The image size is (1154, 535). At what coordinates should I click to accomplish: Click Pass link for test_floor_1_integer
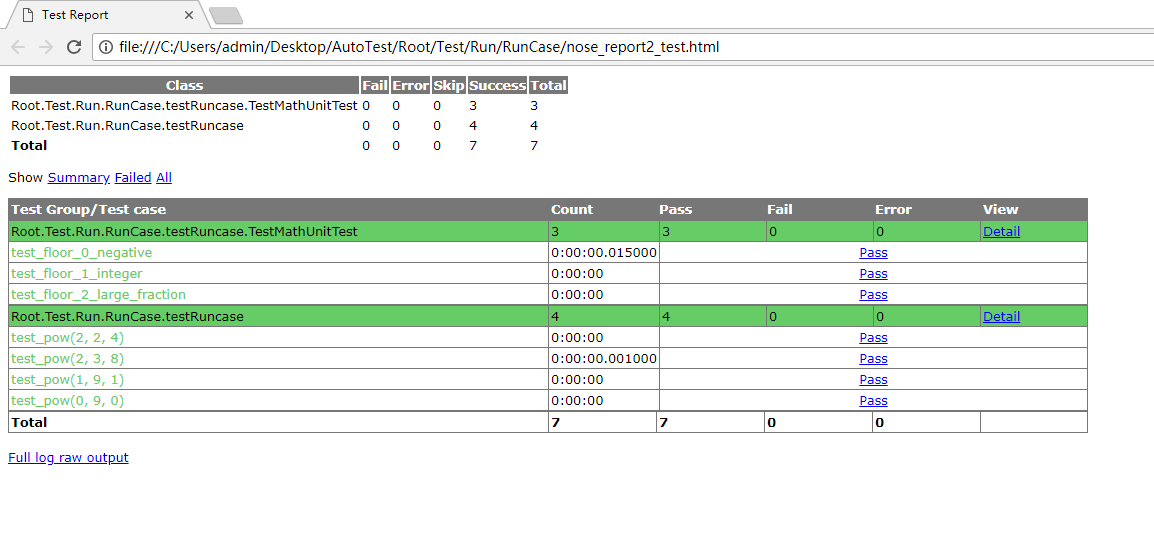point(873,274)
